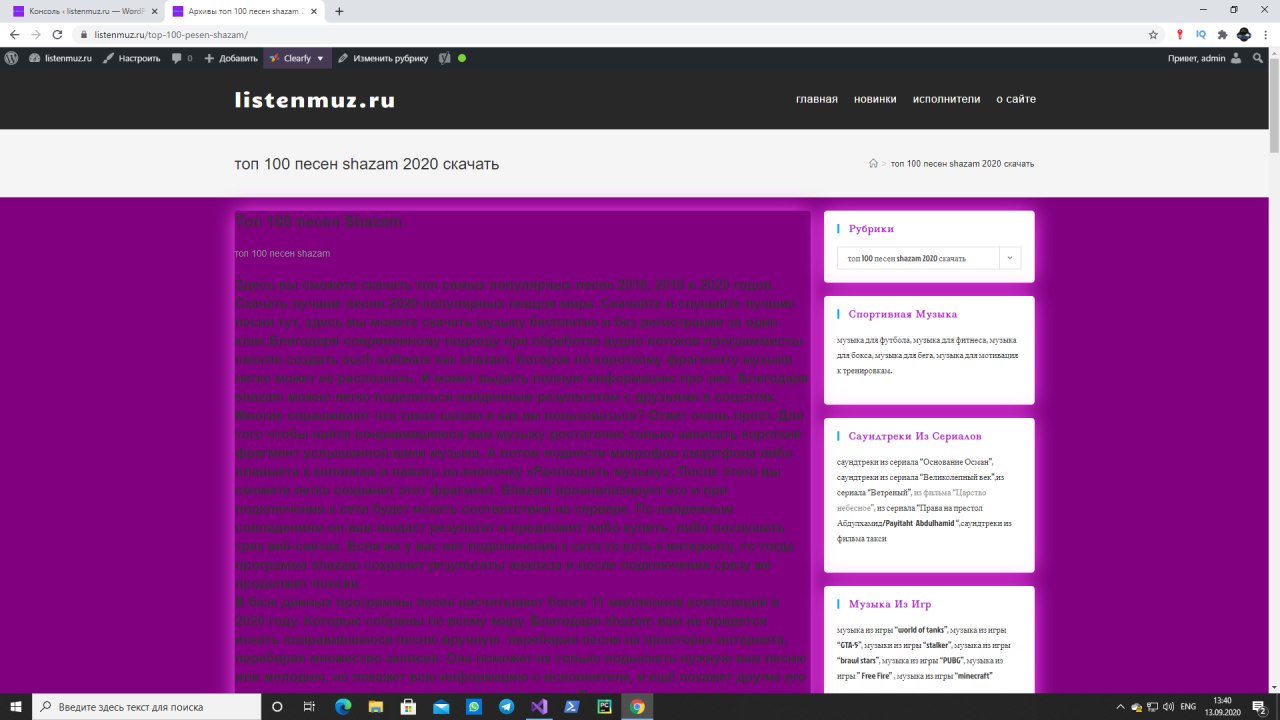Click the breadcrumb home icon
Screen dimensions: 1280x720
coord(873,163)
